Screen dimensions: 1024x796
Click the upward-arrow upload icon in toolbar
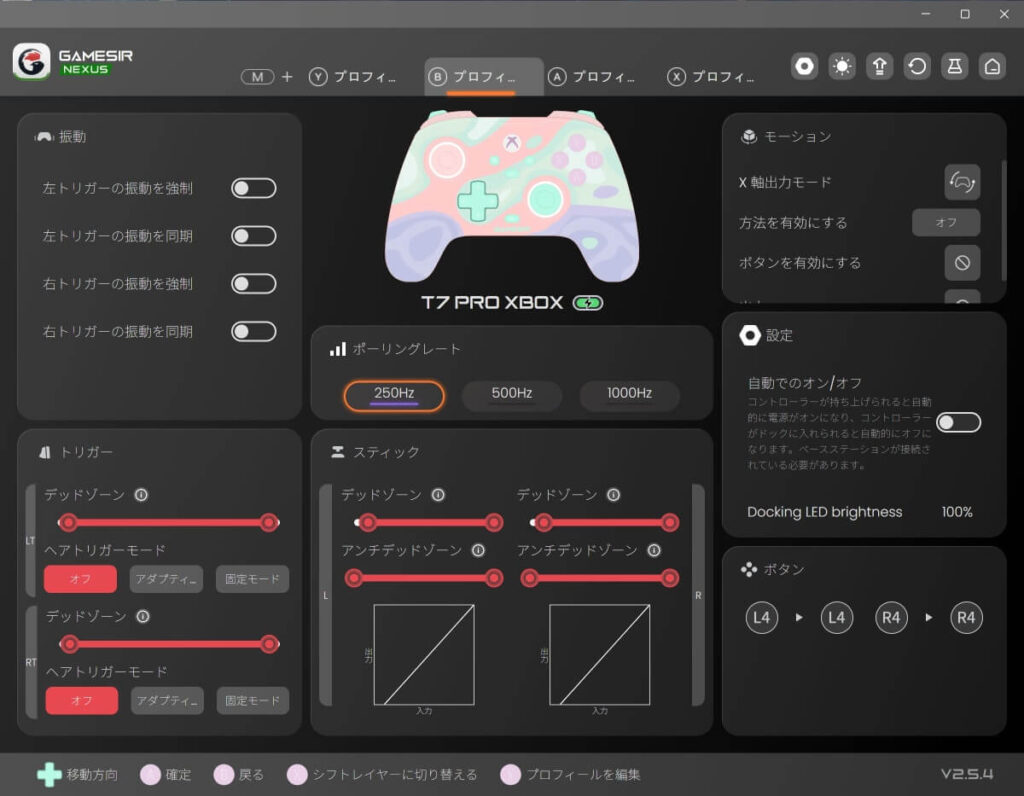880,66
